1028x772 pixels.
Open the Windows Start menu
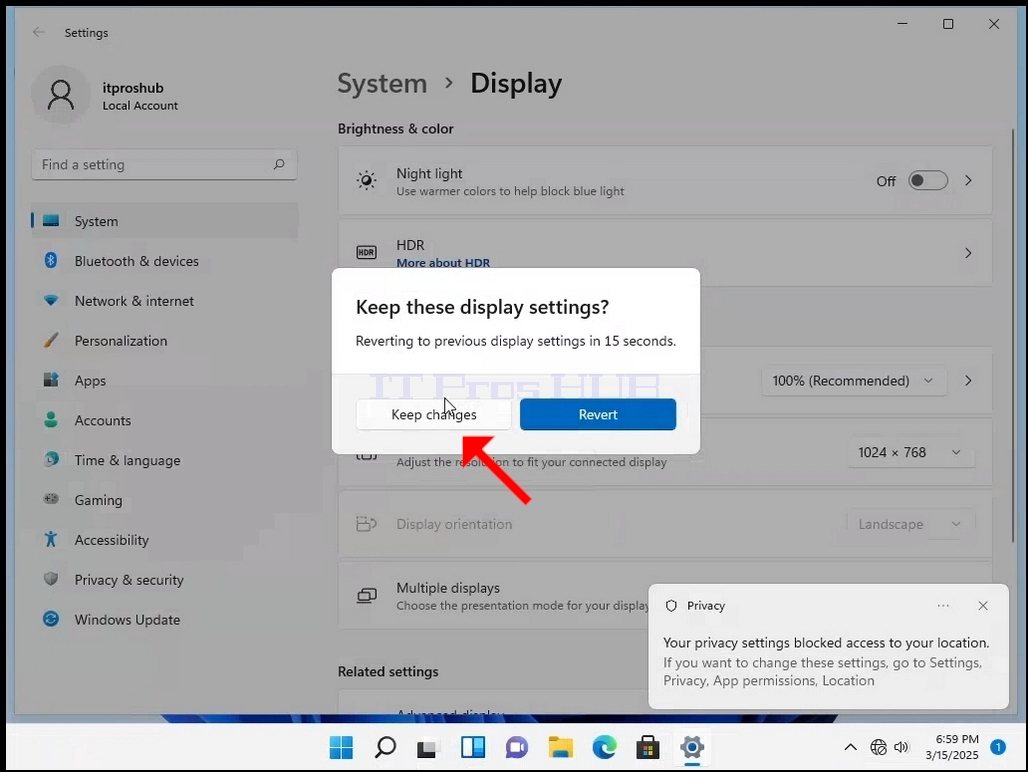(341, 747)
